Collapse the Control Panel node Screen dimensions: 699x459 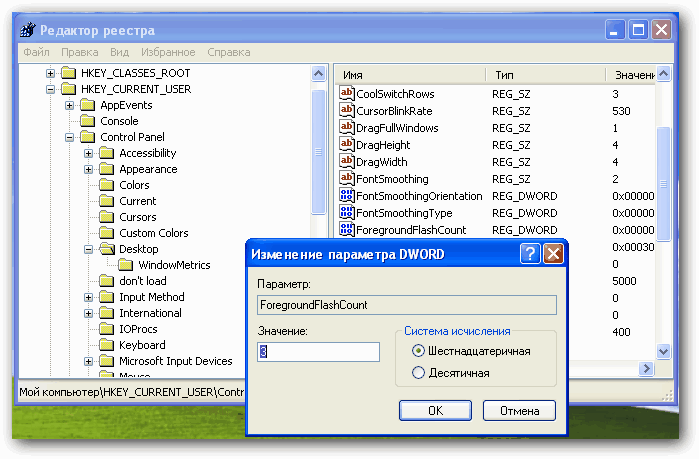pos(69,137)
